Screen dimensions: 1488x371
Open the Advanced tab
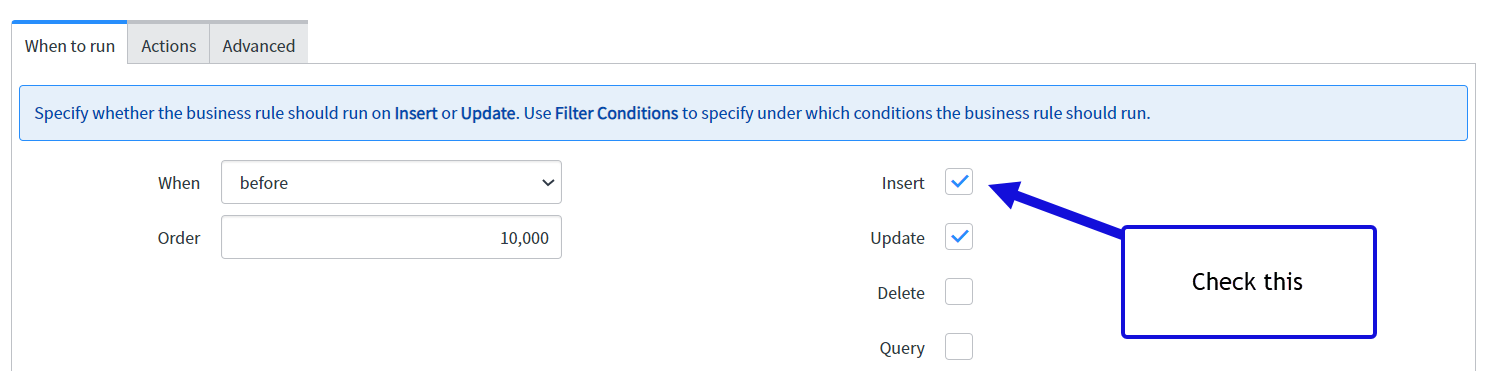[258, 45]
